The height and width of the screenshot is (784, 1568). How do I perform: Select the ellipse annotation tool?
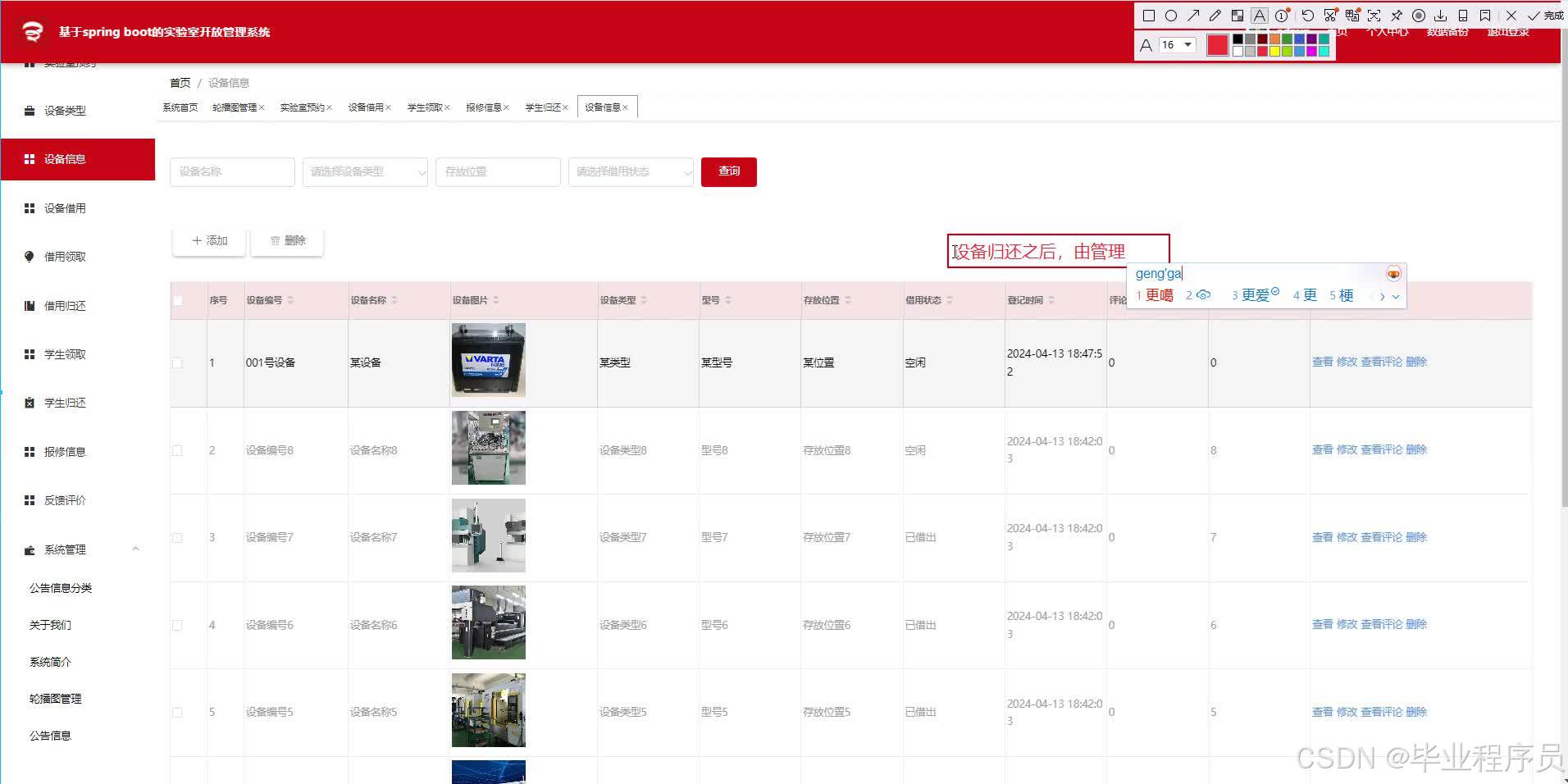click(1171, 16)
